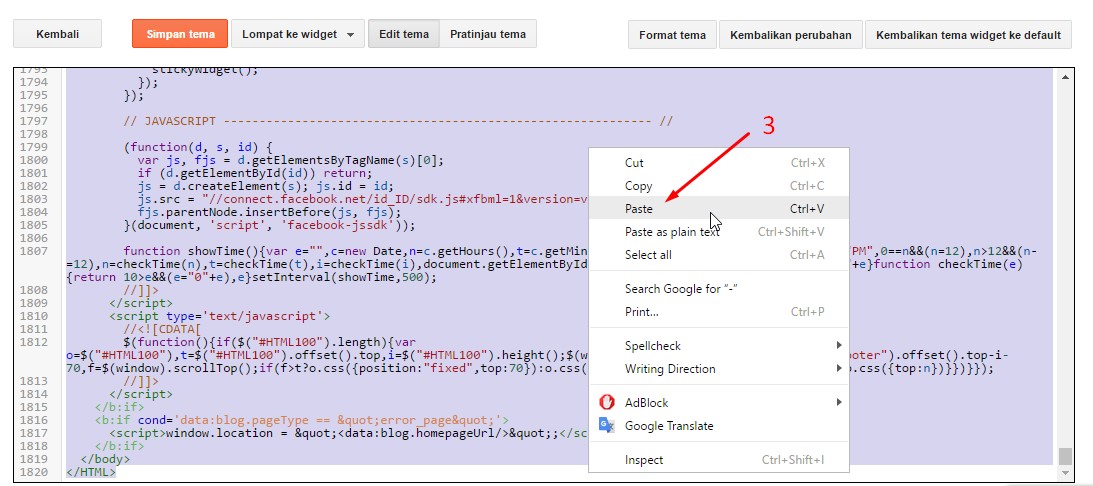Switch to Pratinjau tema tab

[x=488, y=34]
